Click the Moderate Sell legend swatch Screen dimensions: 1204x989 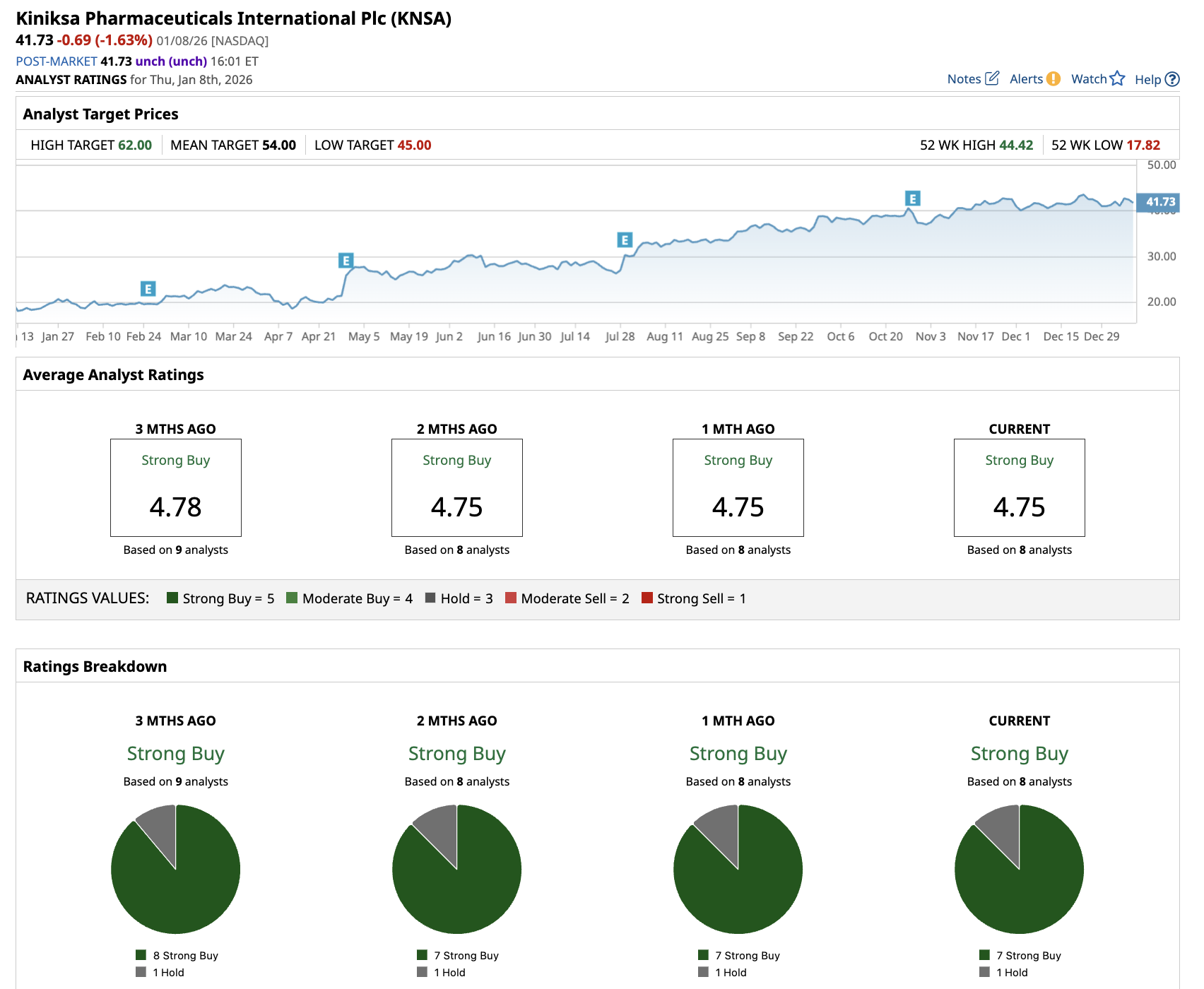(511, 598)
